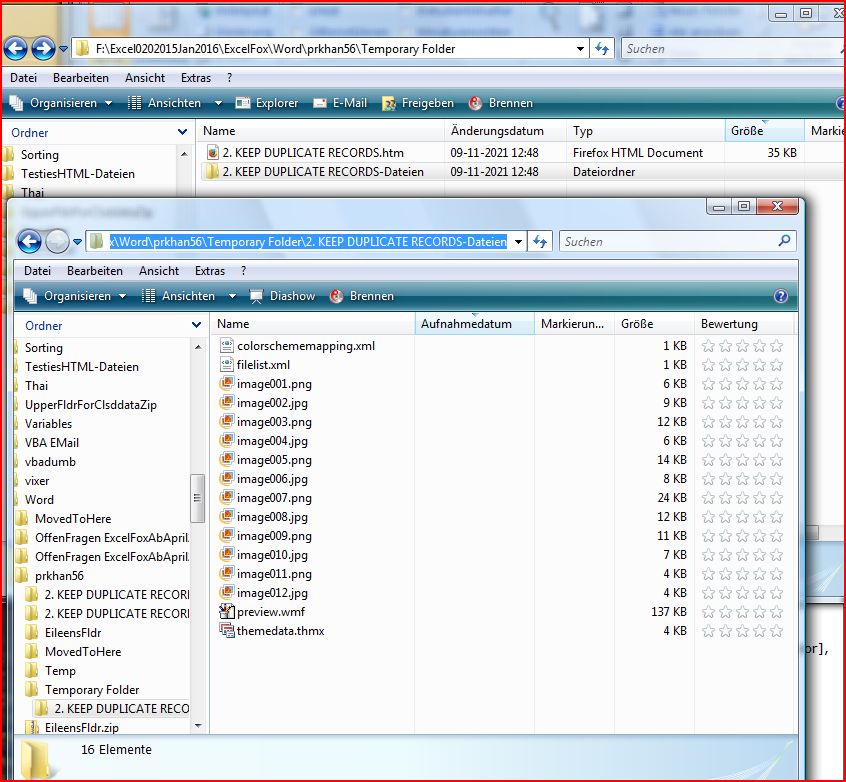Rate preview.wmf with three stars
846x782 pixels.
click(742, 612)
